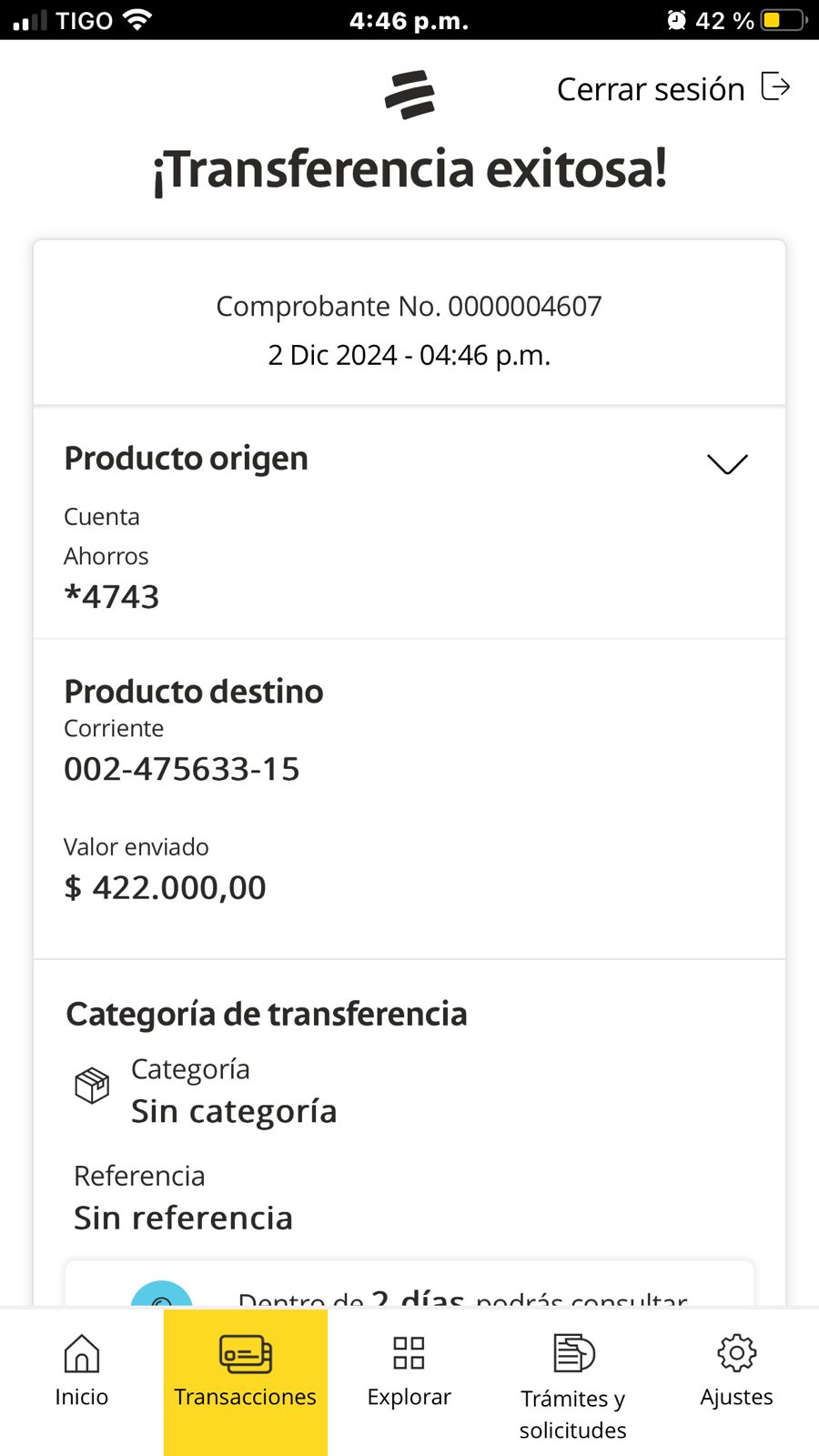Tap destination account 002-475633-15
819x1456 pixels.
click(x=182, y=769)
